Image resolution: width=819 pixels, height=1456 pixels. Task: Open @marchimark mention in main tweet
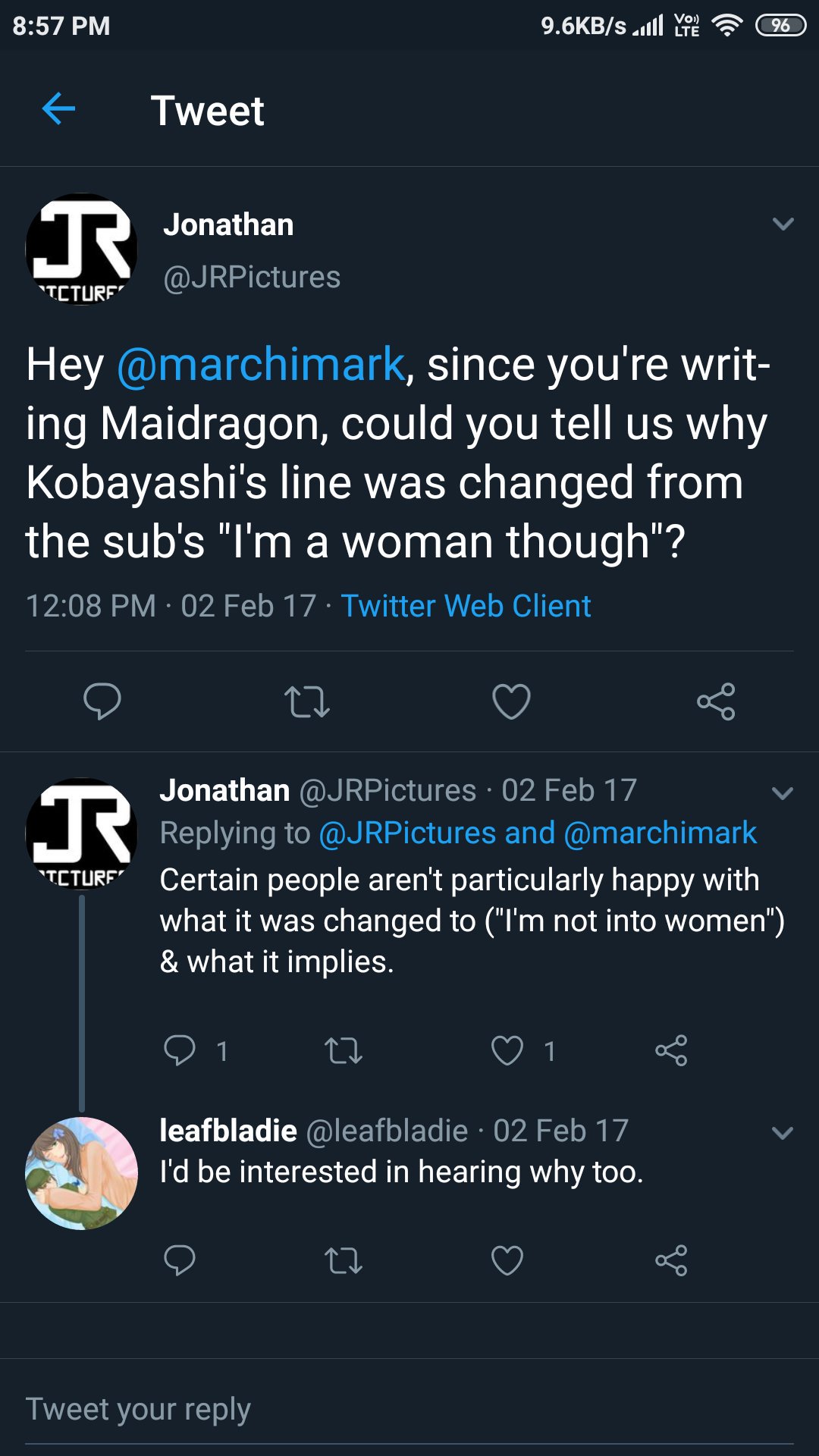click(x=261, y=364)
